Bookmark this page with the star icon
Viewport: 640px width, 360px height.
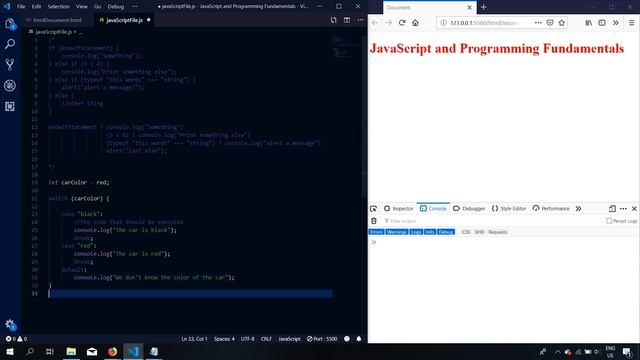coord(562,23)
